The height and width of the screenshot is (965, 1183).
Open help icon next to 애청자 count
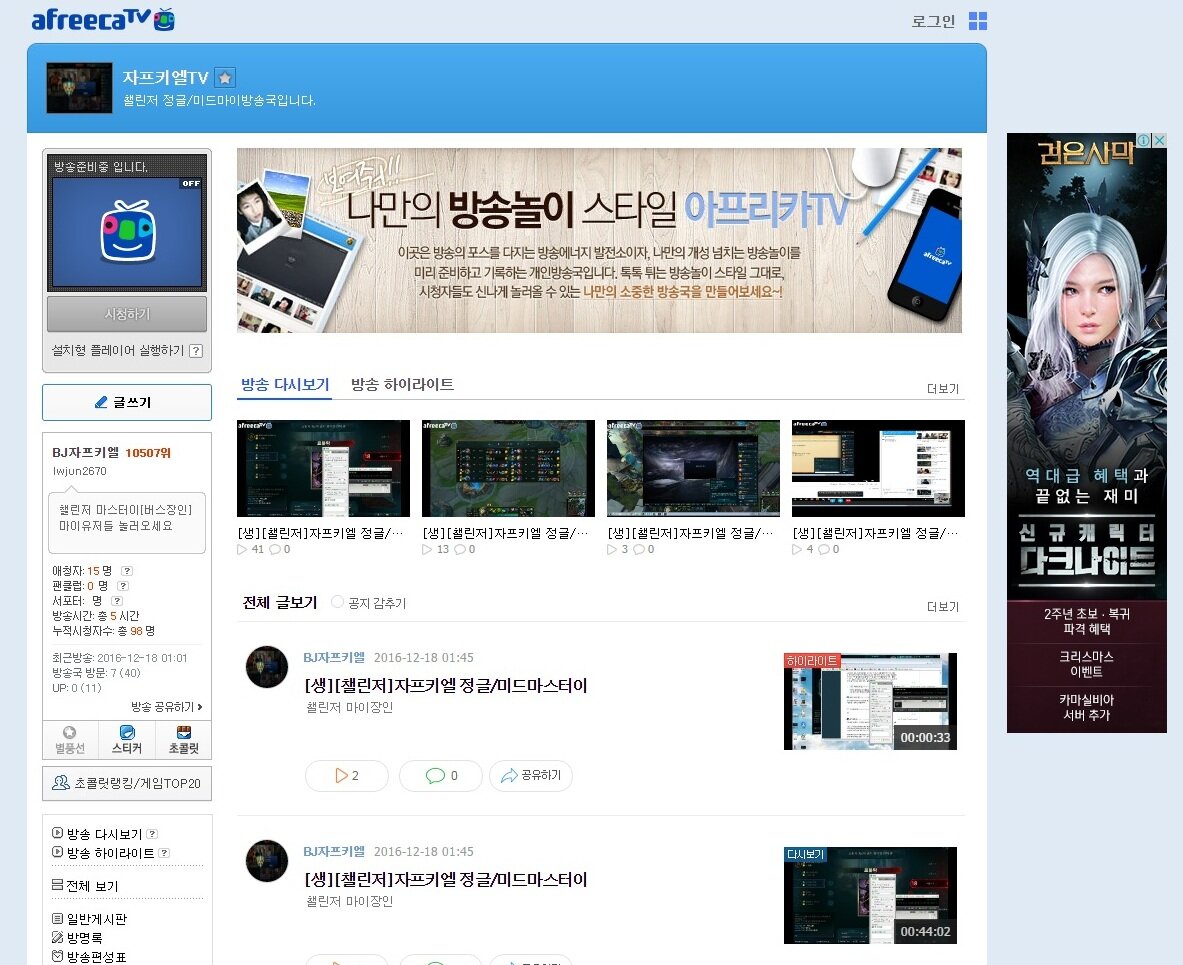click(x=127, y=571)
